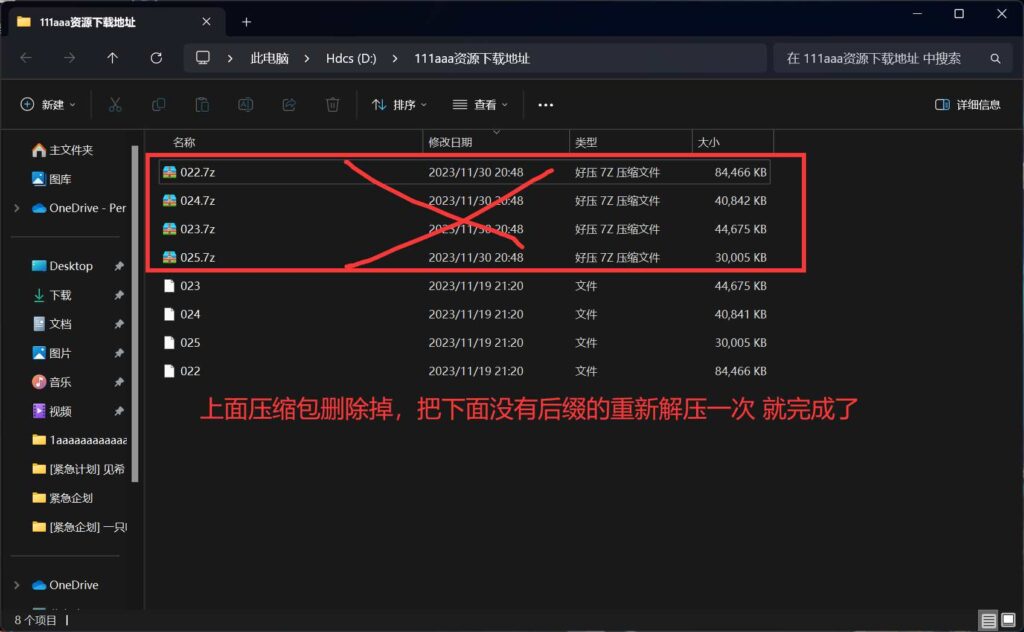Viewport: 1024px width, 632px height.
Task: Sort by the 大小 column header
Action: [708, 142]
